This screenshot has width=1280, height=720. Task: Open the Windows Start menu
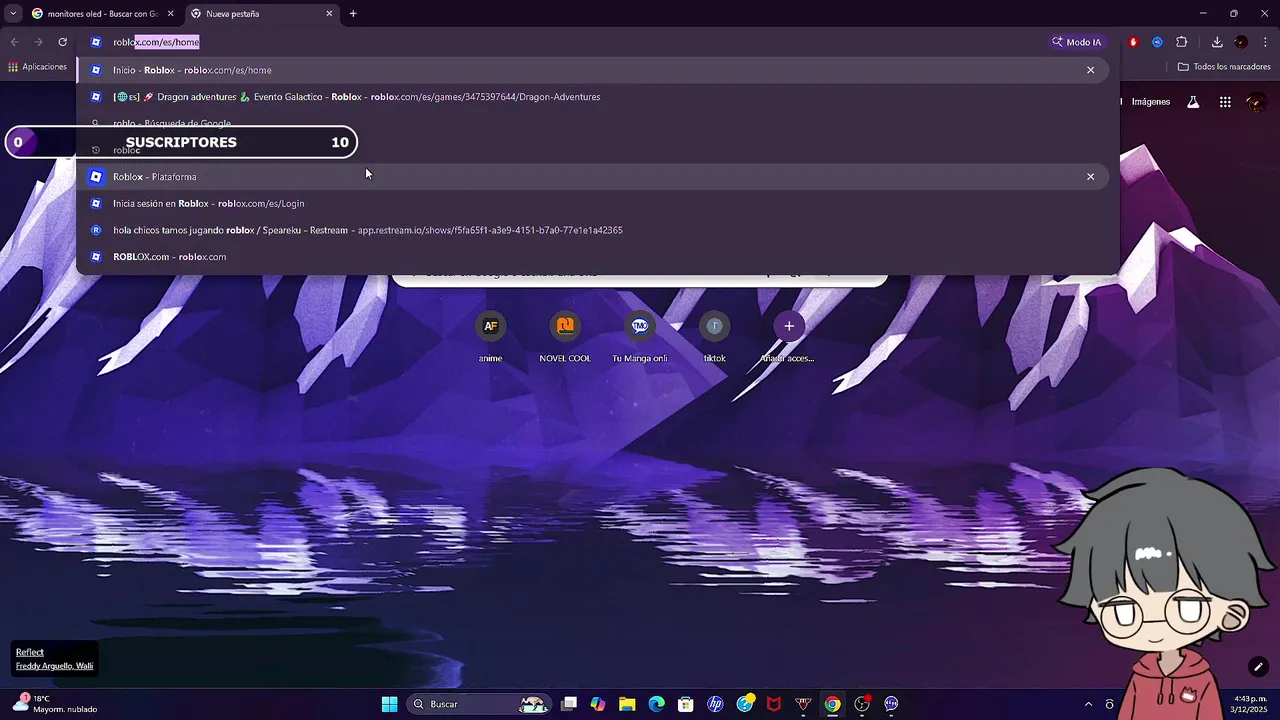click(389, 704)
